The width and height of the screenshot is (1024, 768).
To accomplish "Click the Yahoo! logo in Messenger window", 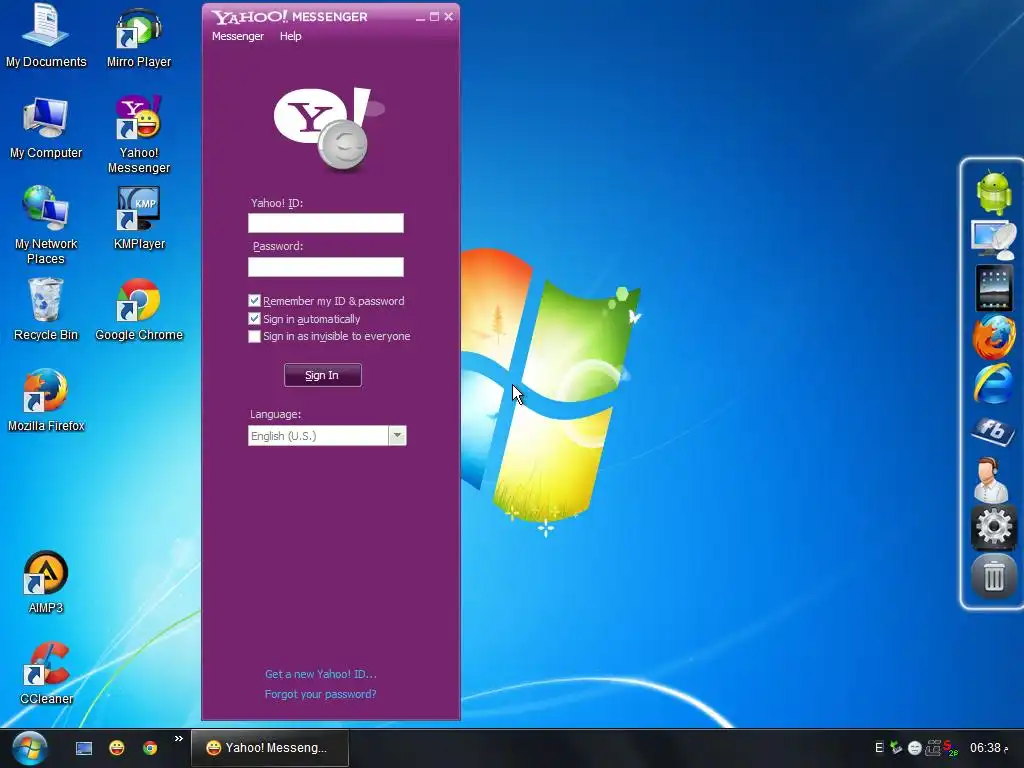I will click(x=328, y=129).
